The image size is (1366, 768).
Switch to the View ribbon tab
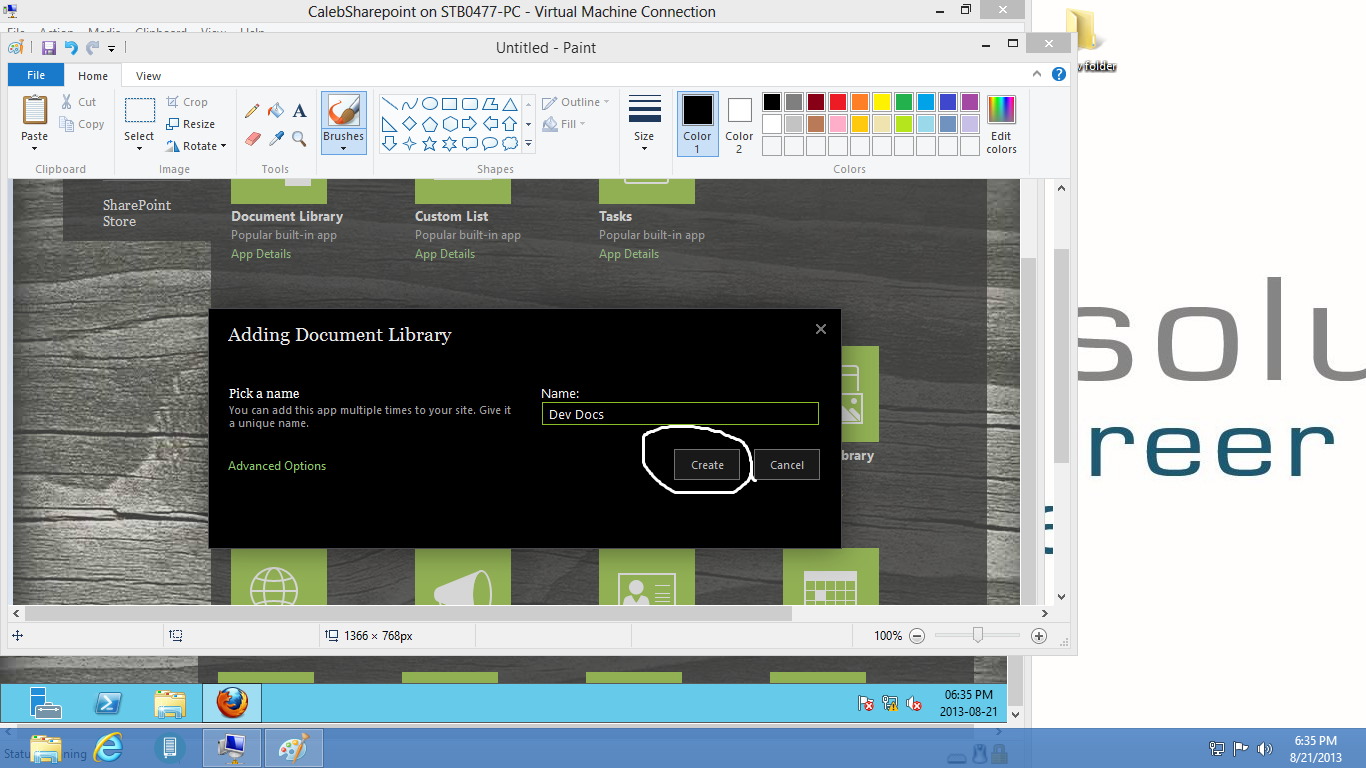(148, 76)
